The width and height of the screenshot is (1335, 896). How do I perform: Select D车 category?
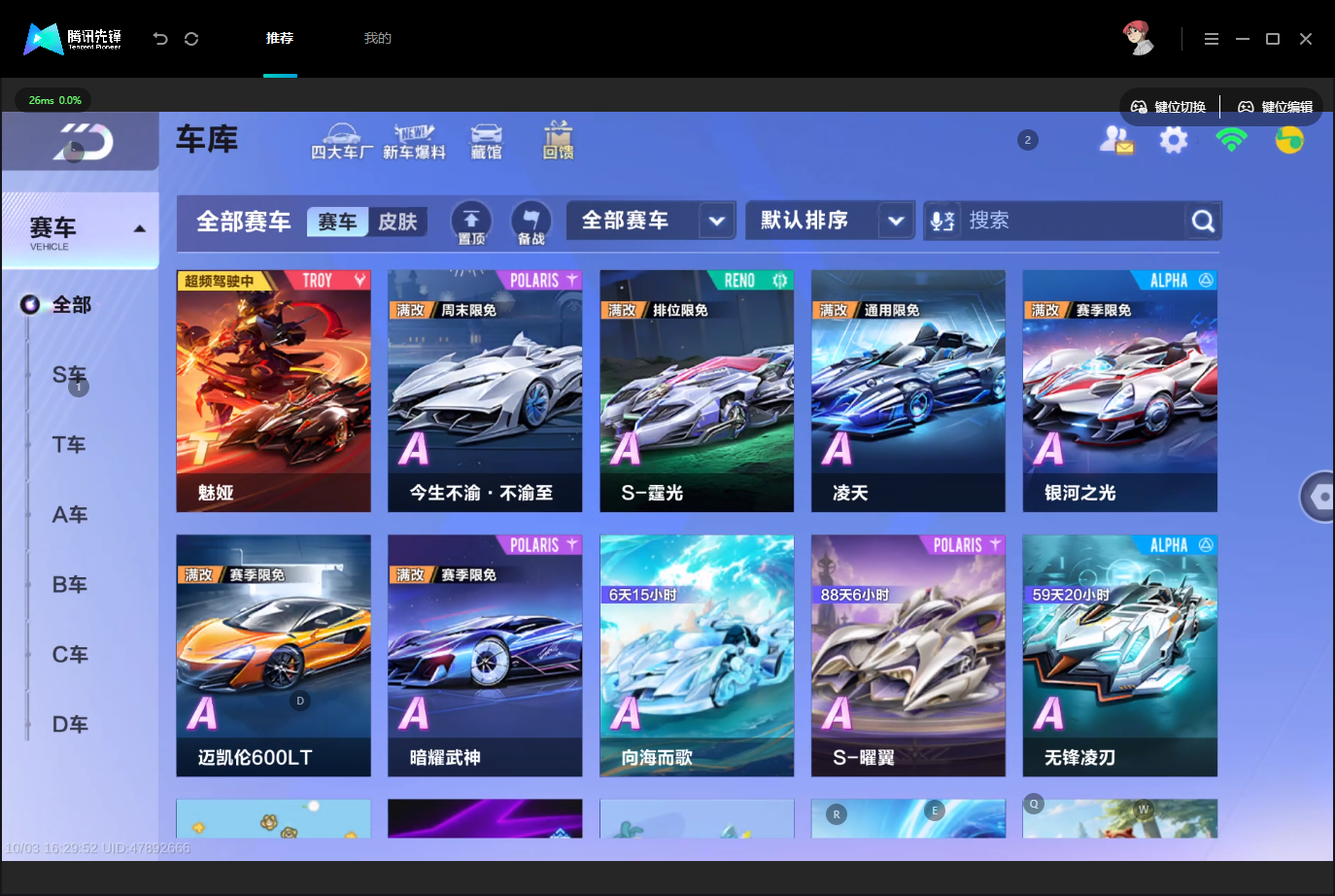pos(69,725)
